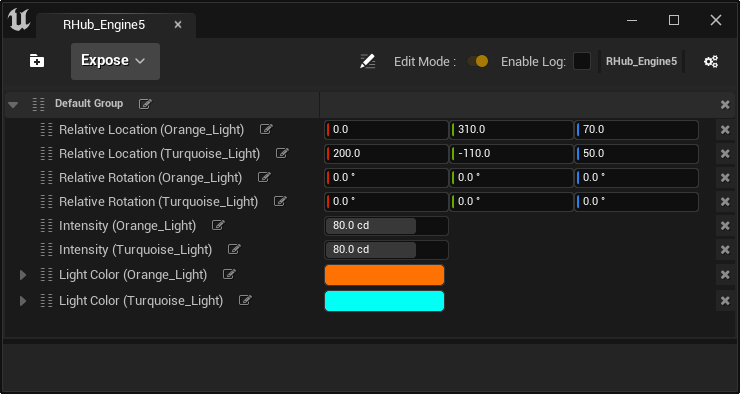Expand Light Color (Turquoise_Light) row
Image resolution: width=740 pixels, height=394 pixels.
click(x=23, y=301)
